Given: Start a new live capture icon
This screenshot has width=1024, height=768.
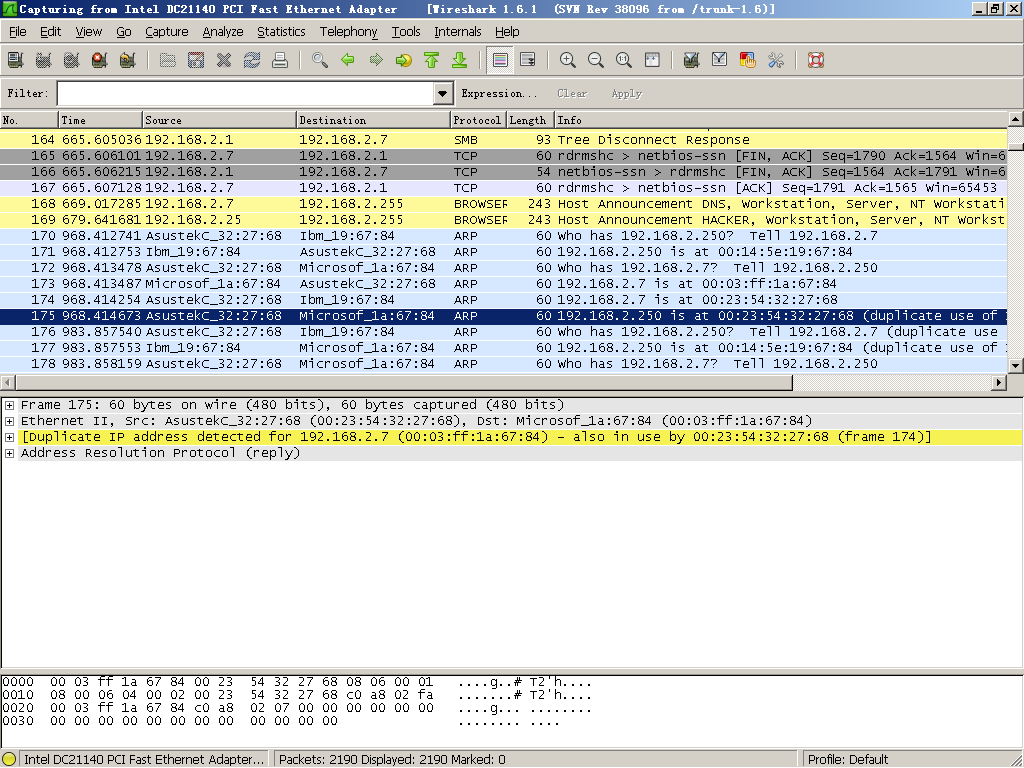Looking at the screenshot, I should (72, 60).
